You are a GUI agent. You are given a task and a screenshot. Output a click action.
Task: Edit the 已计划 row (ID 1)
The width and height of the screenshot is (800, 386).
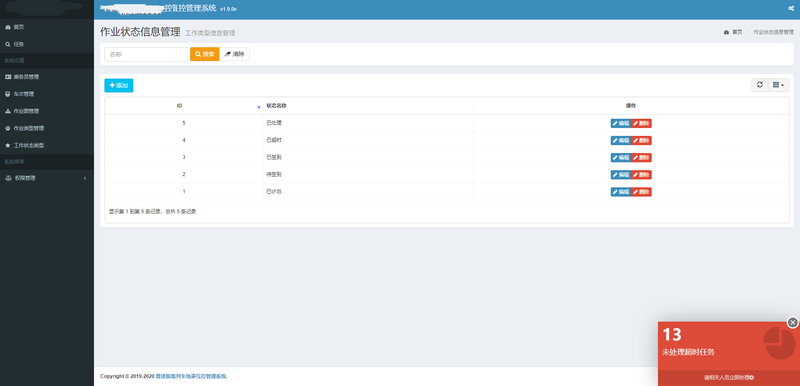point(621,192)
